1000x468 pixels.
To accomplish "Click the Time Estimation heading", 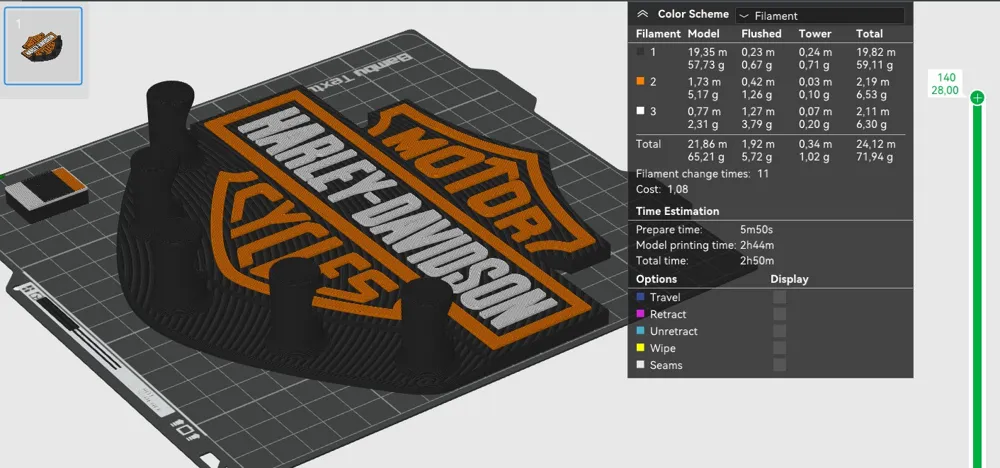I will 677,211.
